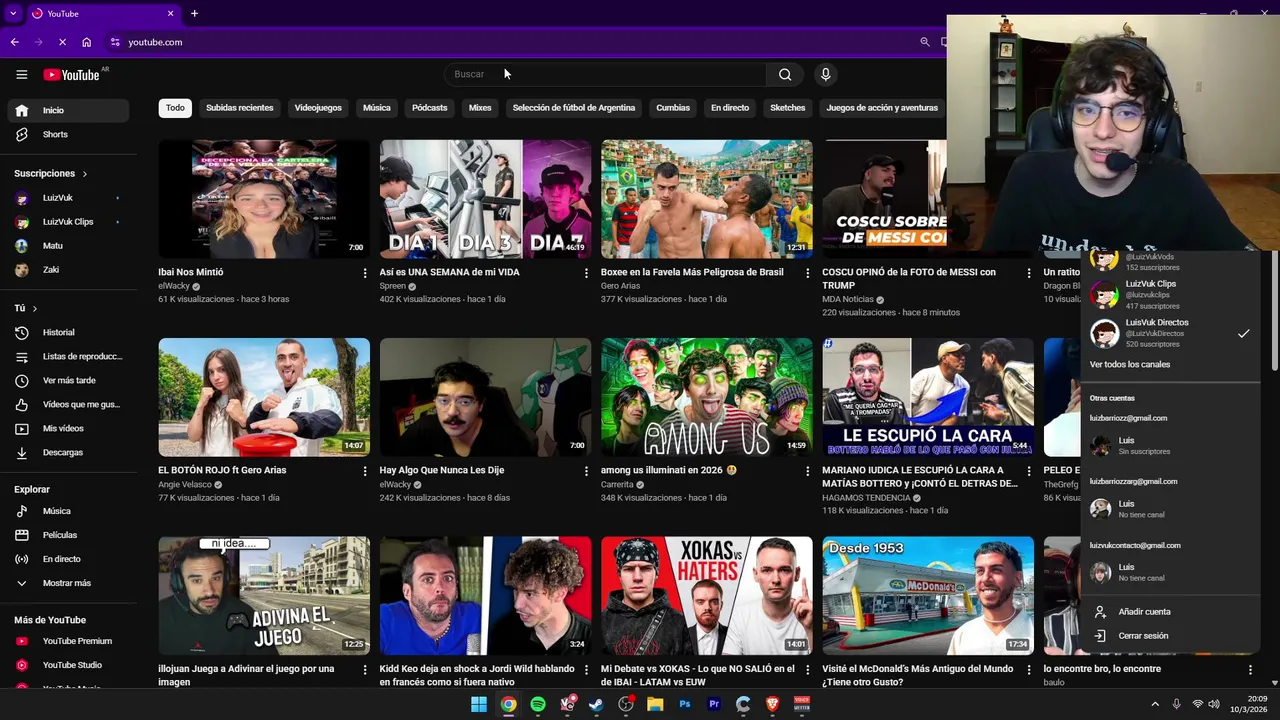Screen dimensions: 1280x720
Task: Click the search magnifier button
Action: pos(785,74)
